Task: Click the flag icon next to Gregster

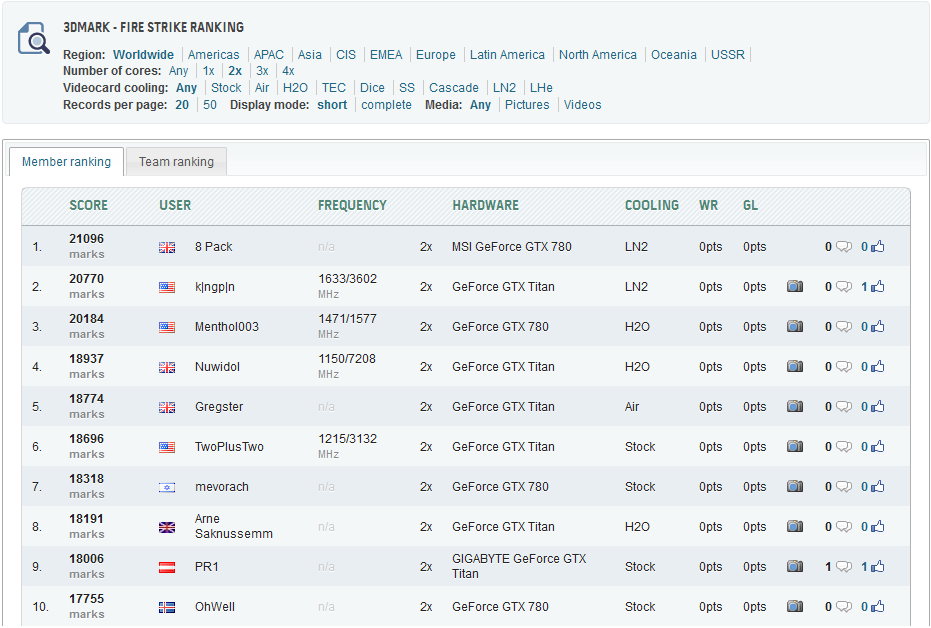Action: 167,407
